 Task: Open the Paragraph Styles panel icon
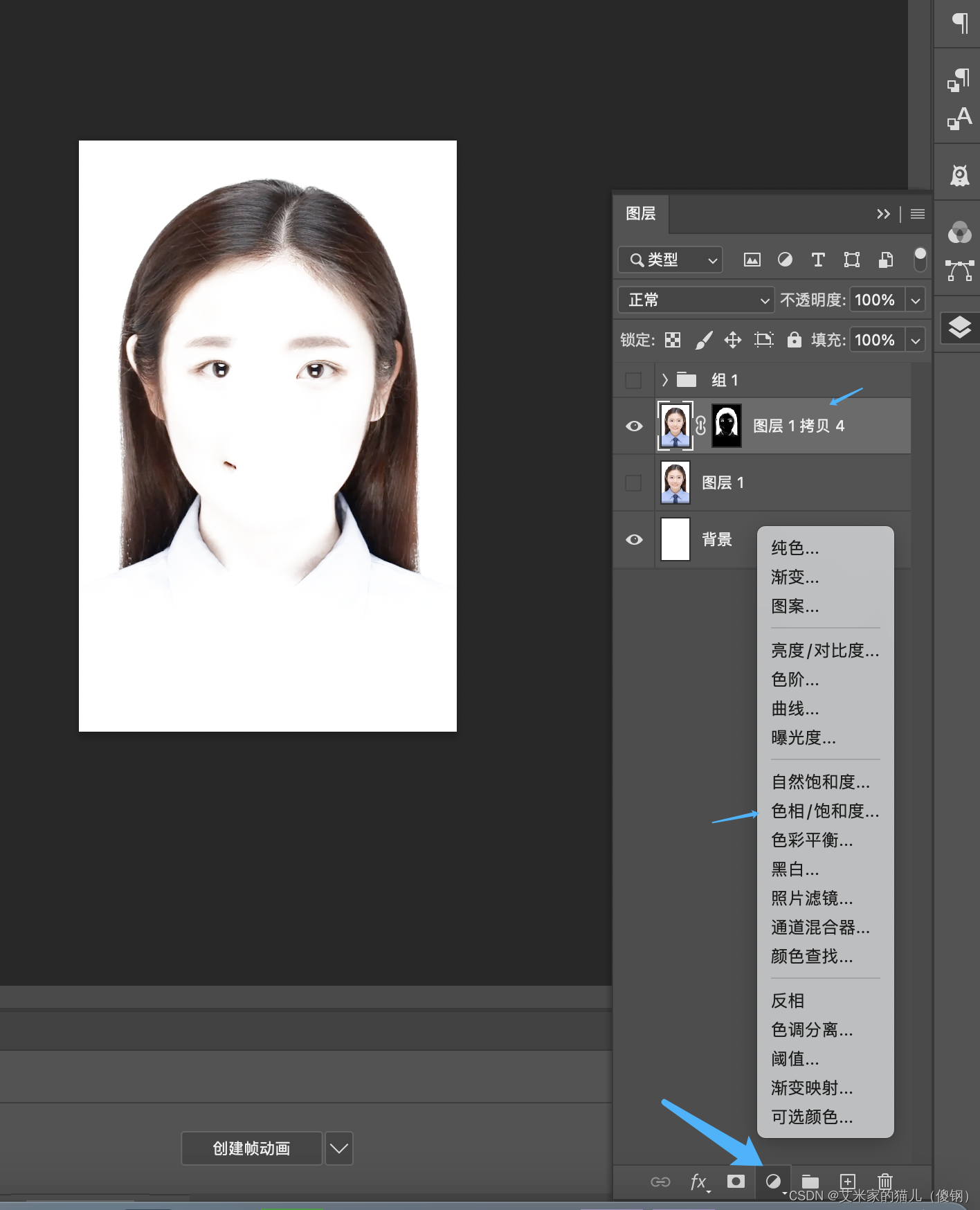click(959, 80)
